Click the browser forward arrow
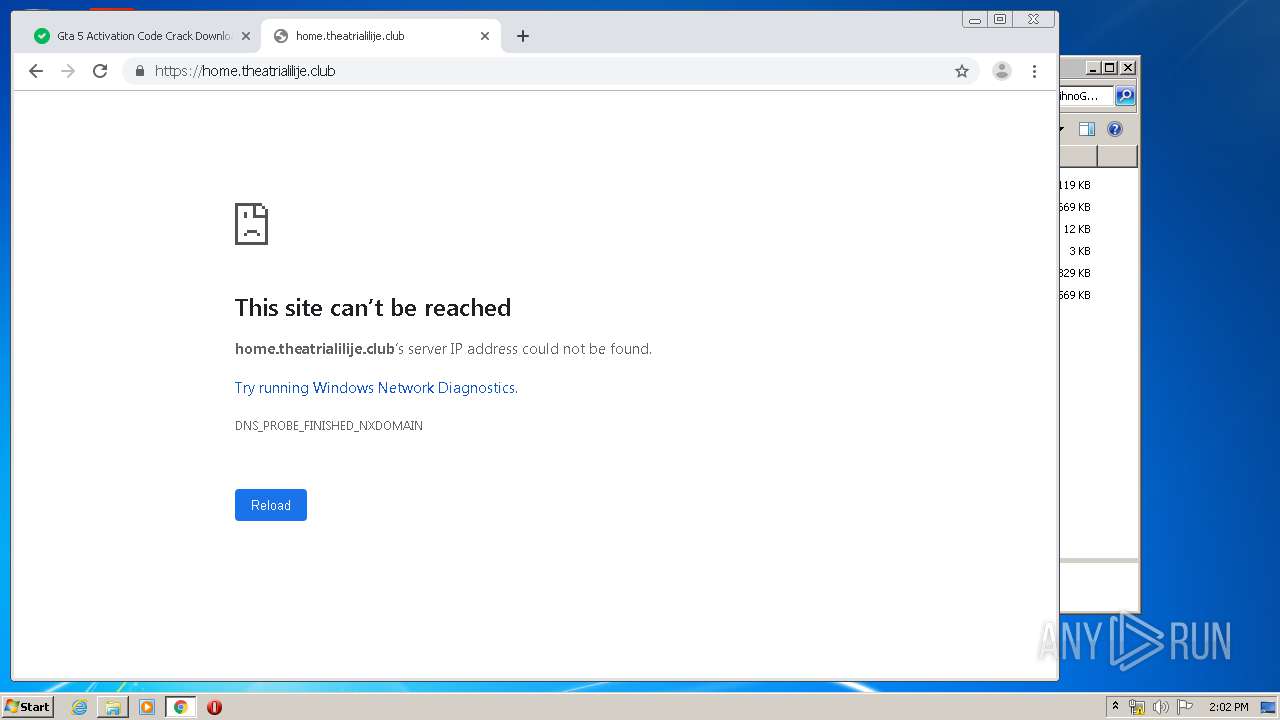 point(68,71)
